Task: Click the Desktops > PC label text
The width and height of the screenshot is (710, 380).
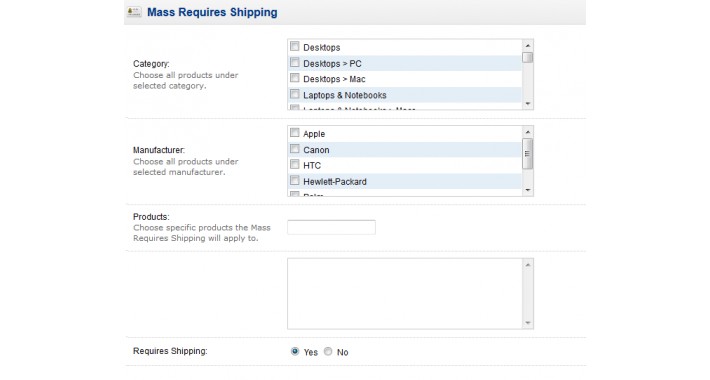Action: pyautogui.click(x=332, y=64)
